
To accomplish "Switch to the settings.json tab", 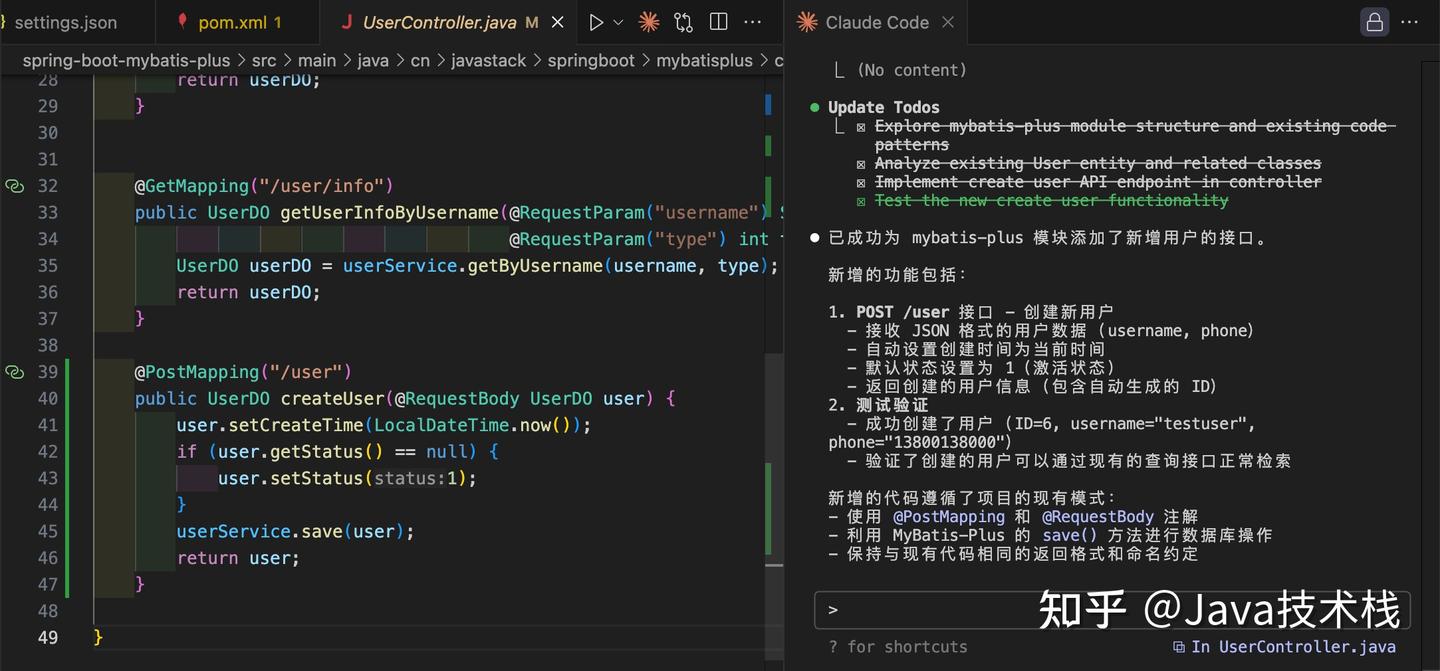I will (68, 20).
